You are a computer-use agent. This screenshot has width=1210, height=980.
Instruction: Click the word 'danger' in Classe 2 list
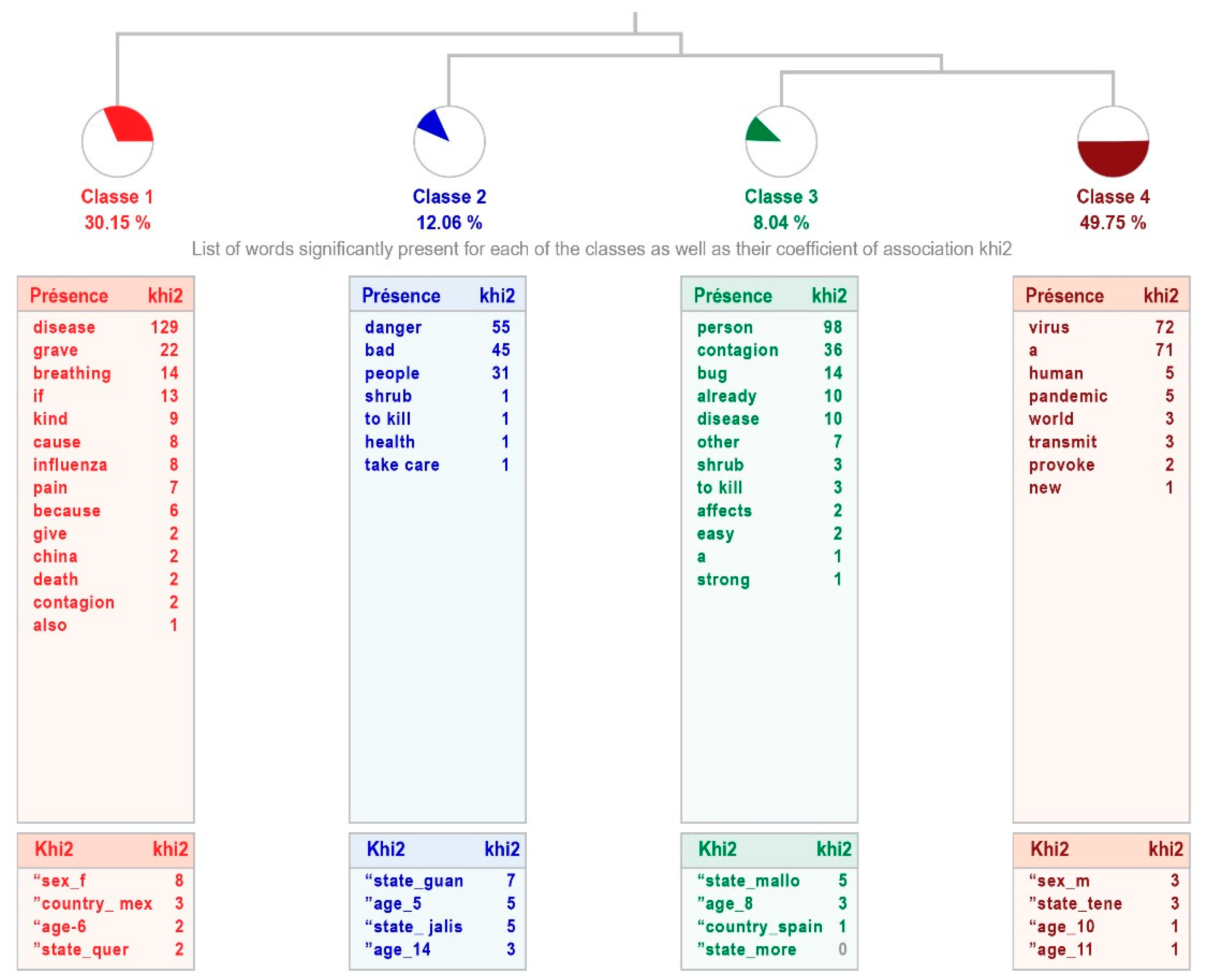393,327
